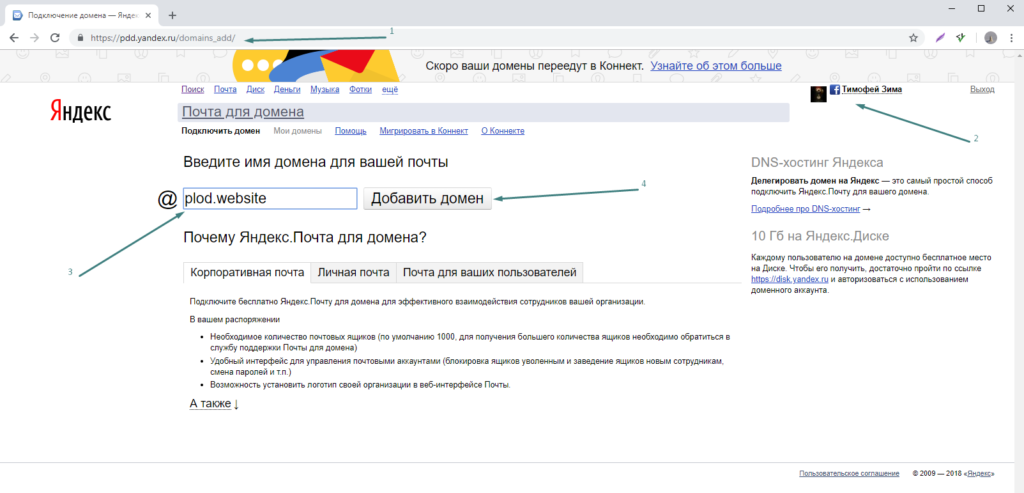Close the Подключение домена browser tab
The image size is (1024, 493).
click(148, 15)
